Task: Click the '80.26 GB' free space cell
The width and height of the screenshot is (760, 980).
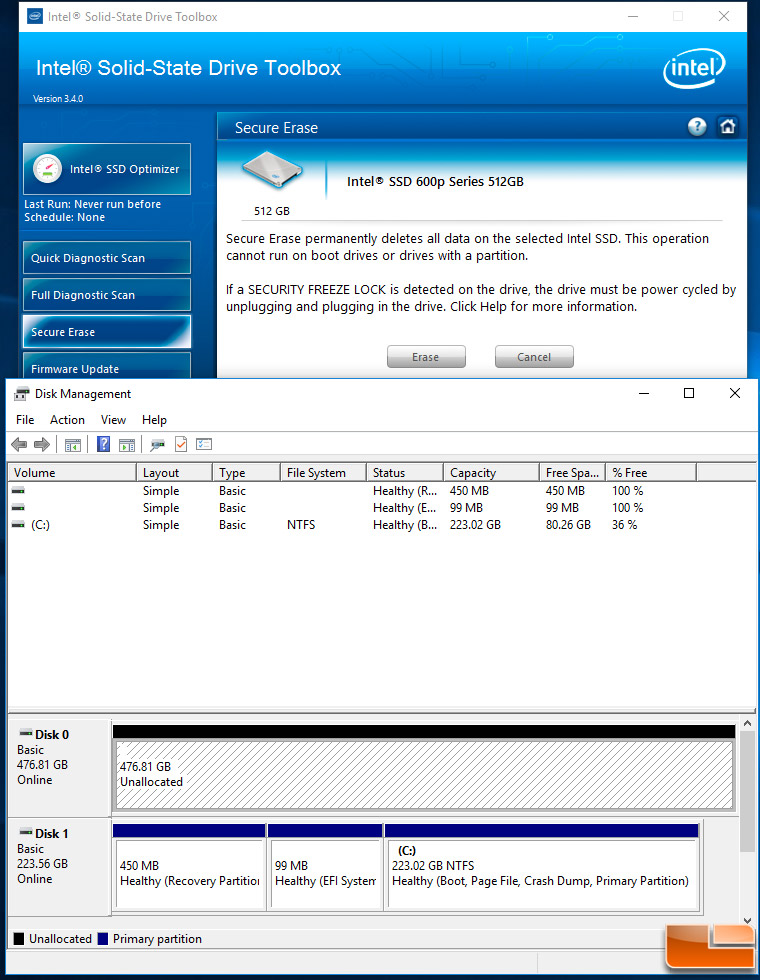Action: 568,525
